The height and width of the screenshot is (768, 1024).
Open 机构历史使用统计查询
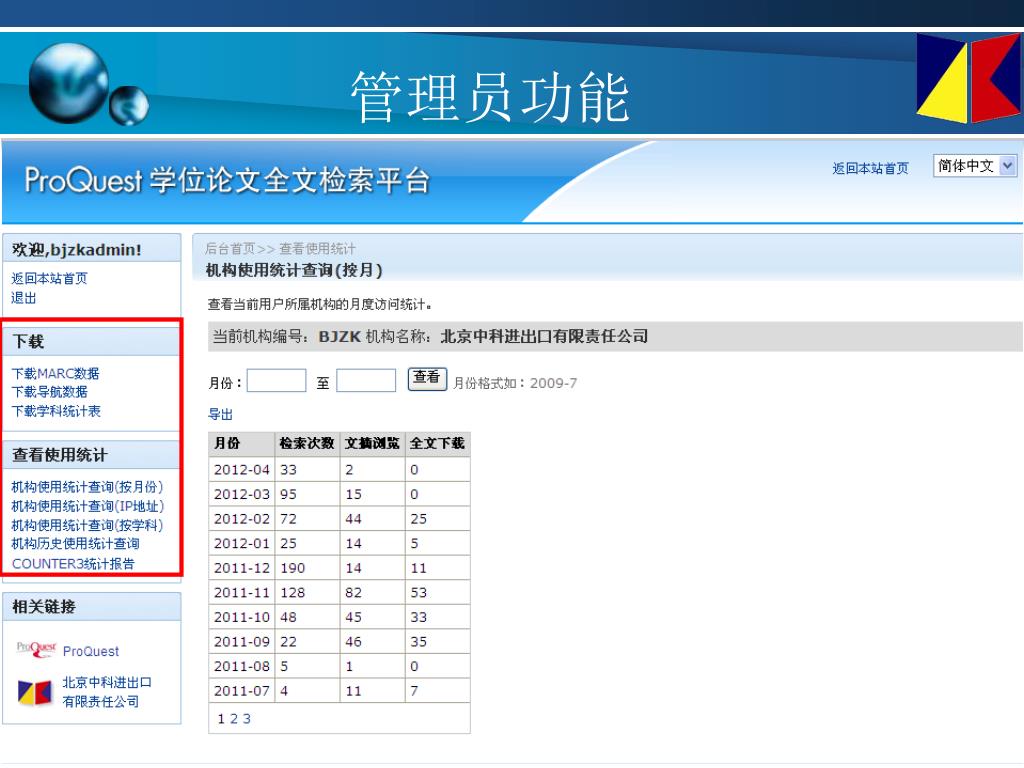(x=75, y=544)
